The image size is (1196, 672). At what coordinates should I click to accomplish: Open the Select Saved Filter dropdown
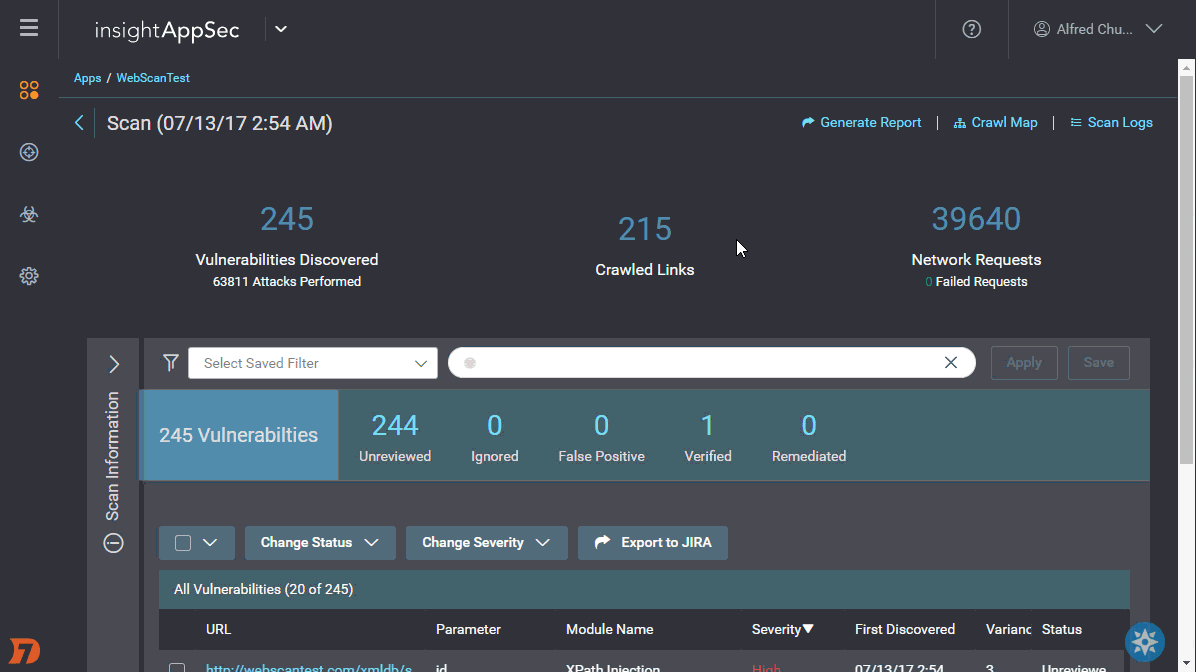click(312, 363)
